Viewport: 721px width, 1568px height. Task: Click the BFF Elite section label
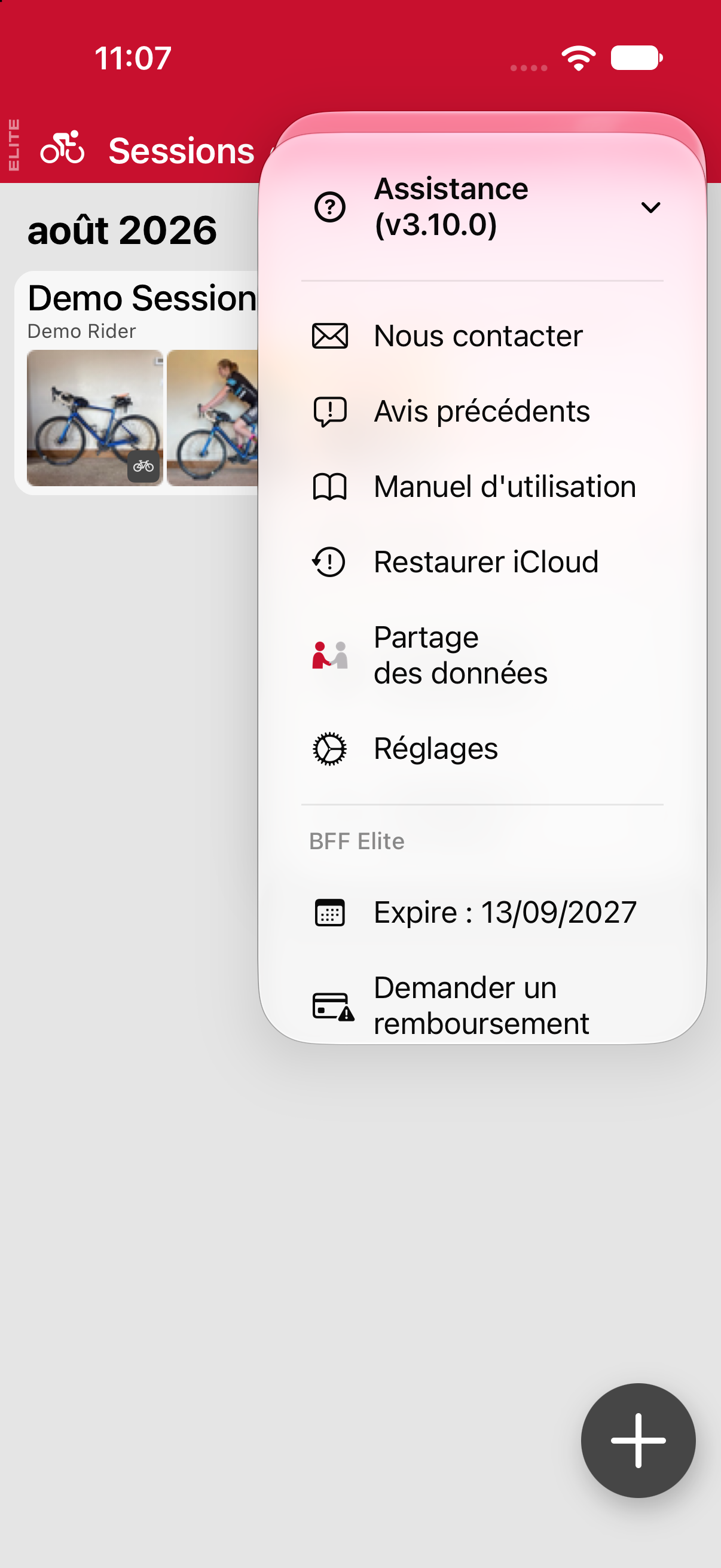[x=356, y=841]
